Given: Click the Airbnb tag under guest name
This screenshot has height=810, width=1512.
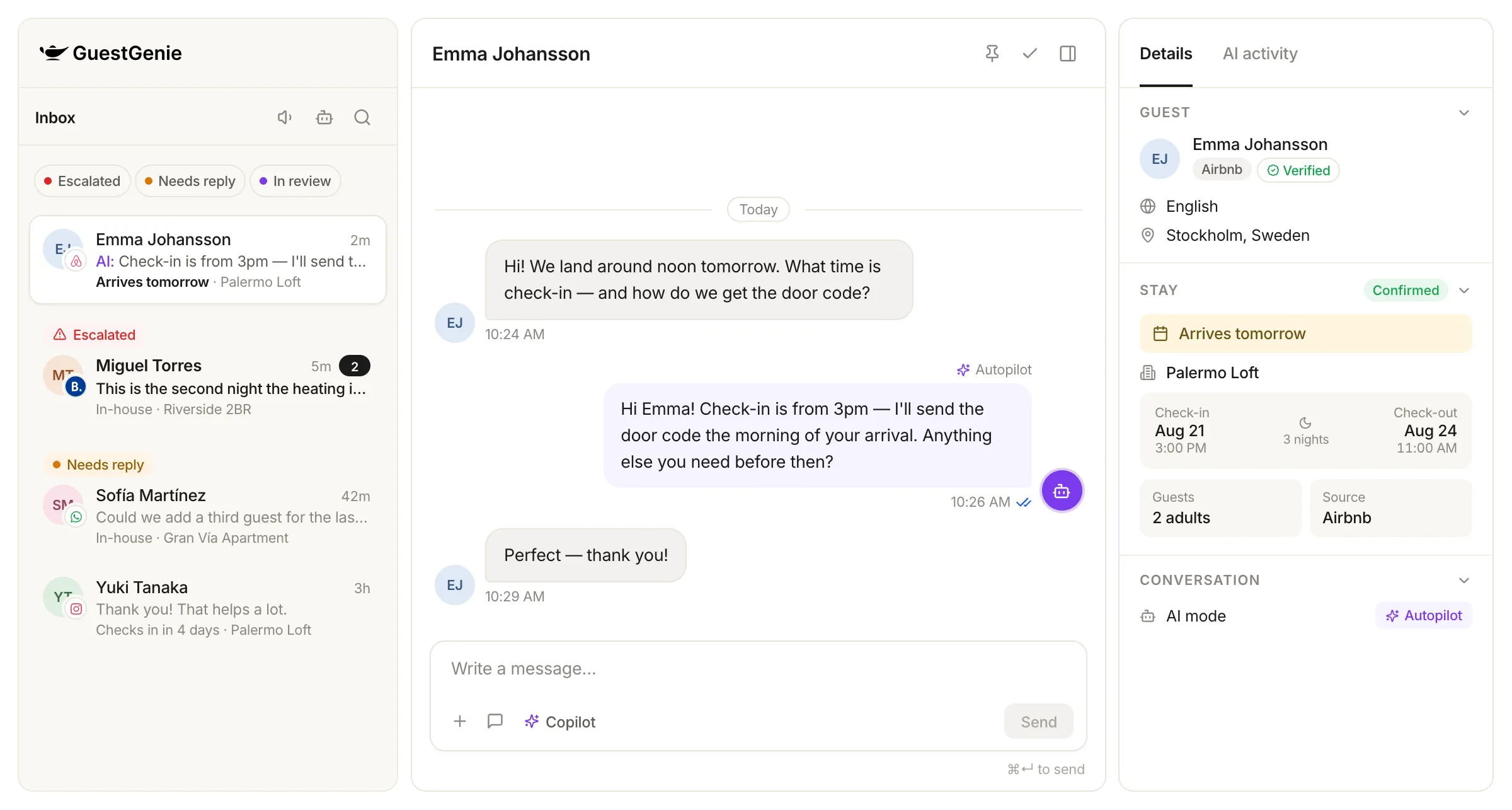Looking at the screenshot, I should click(1222, 170).
